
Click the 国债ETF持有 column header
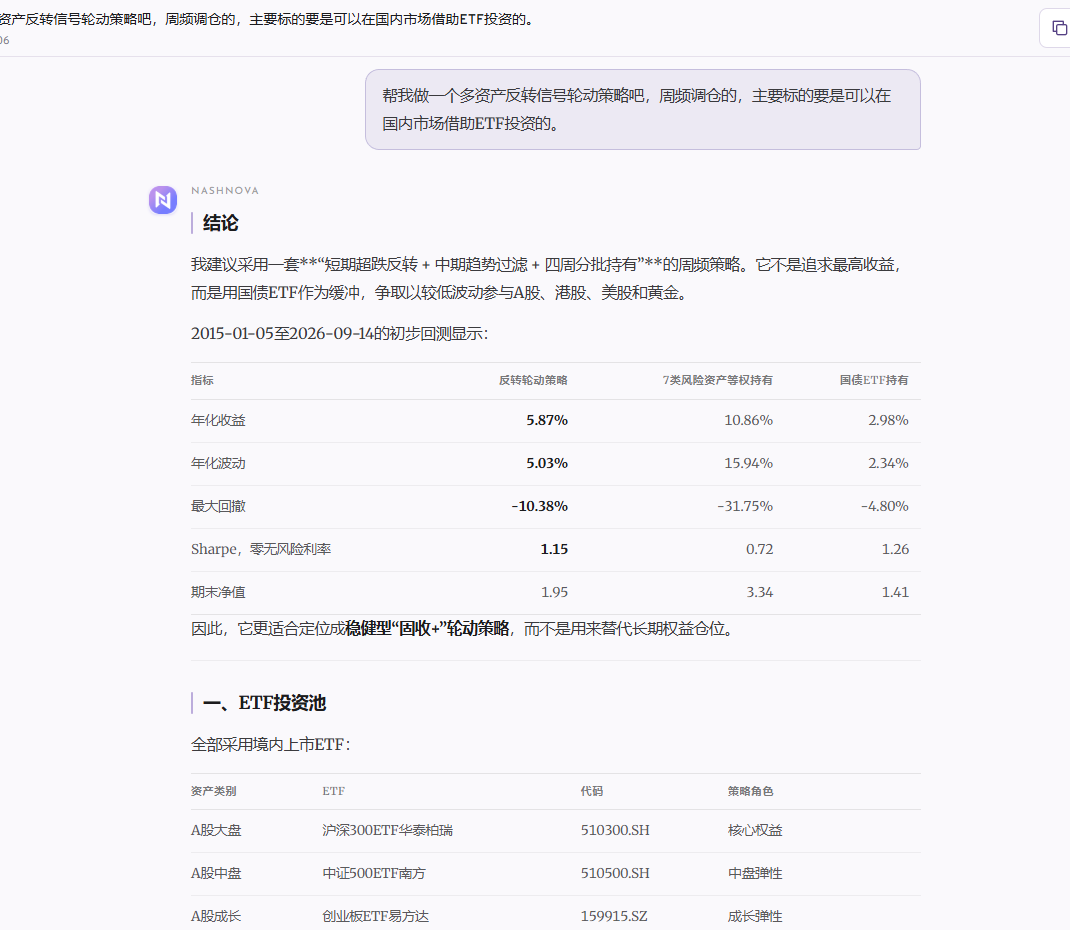pos(873,380)
